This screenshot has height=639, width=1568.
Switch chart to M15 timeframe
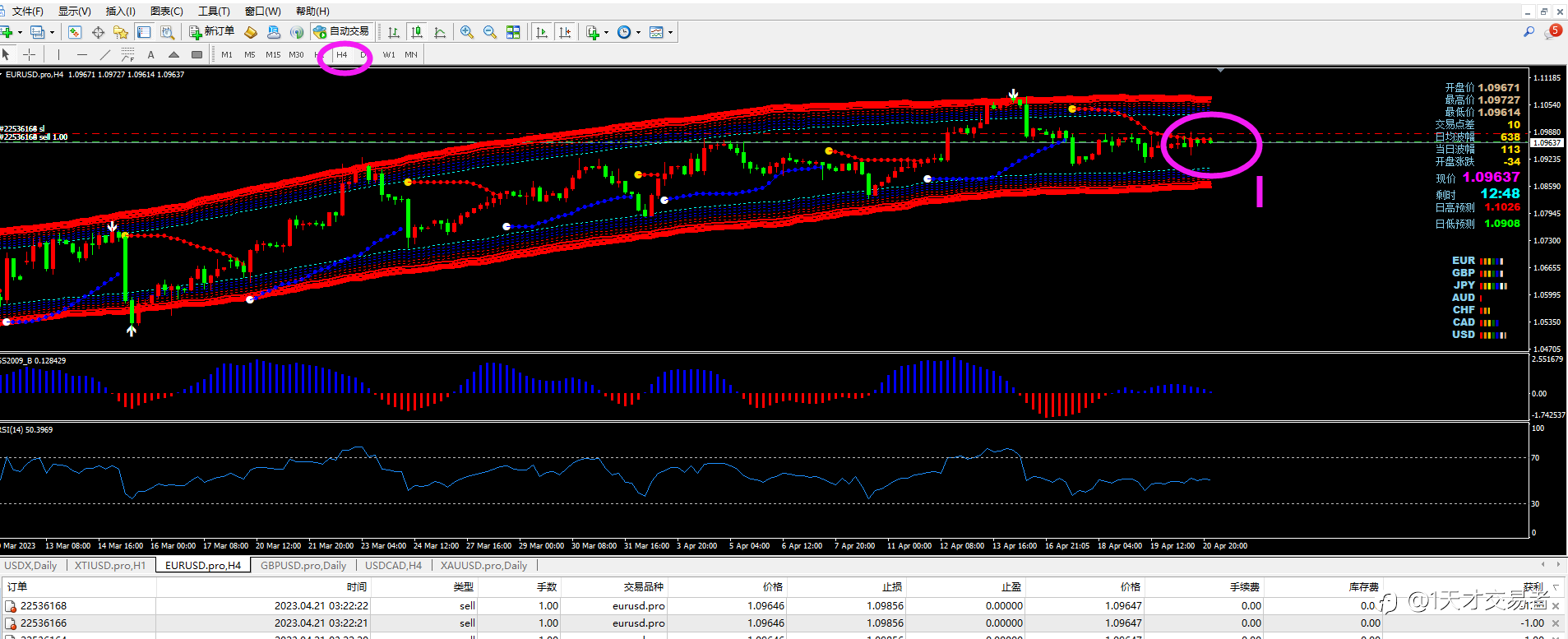click(x=273, y=54)
